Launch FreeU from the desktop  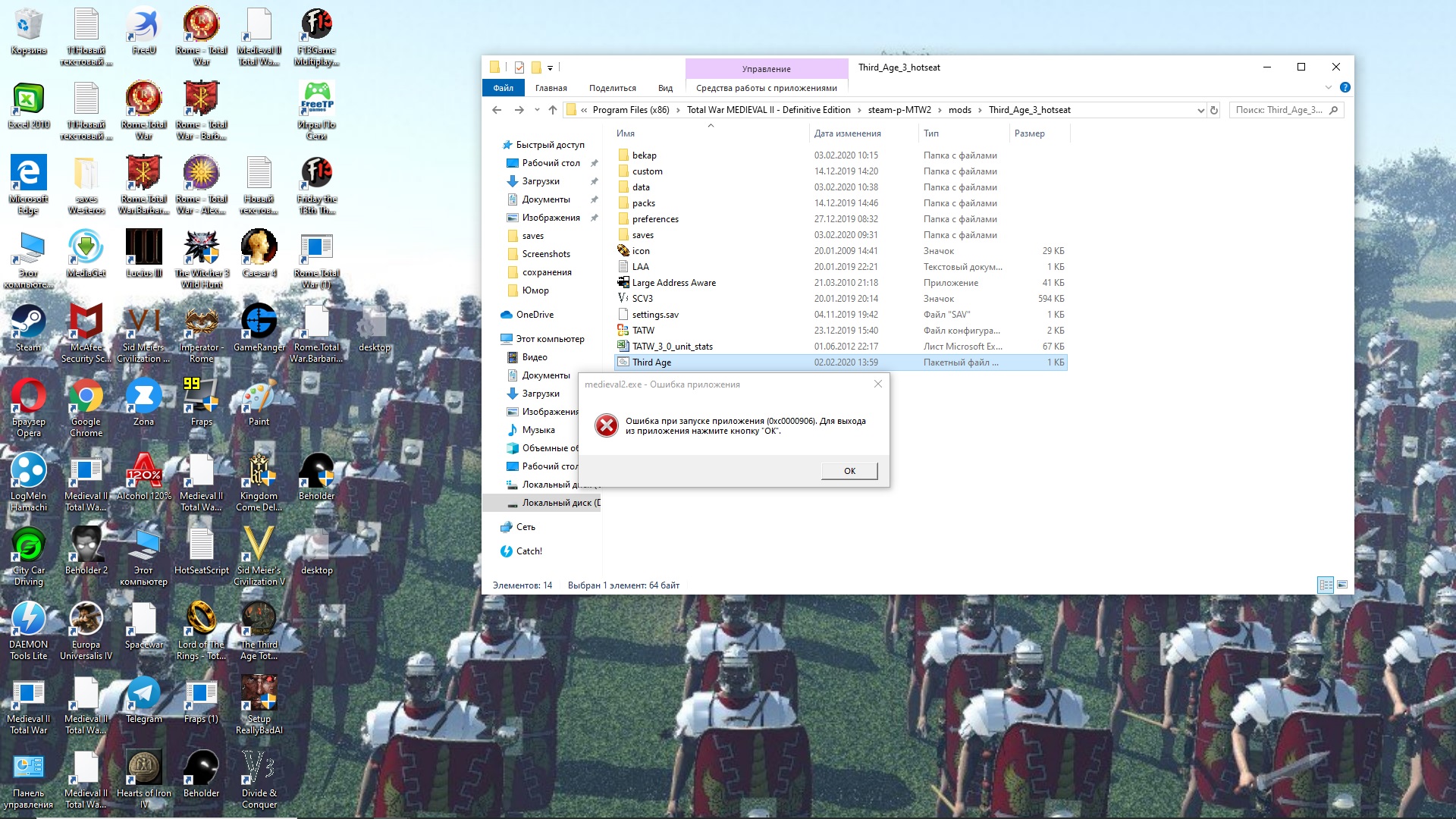click(x=143, y=31)
